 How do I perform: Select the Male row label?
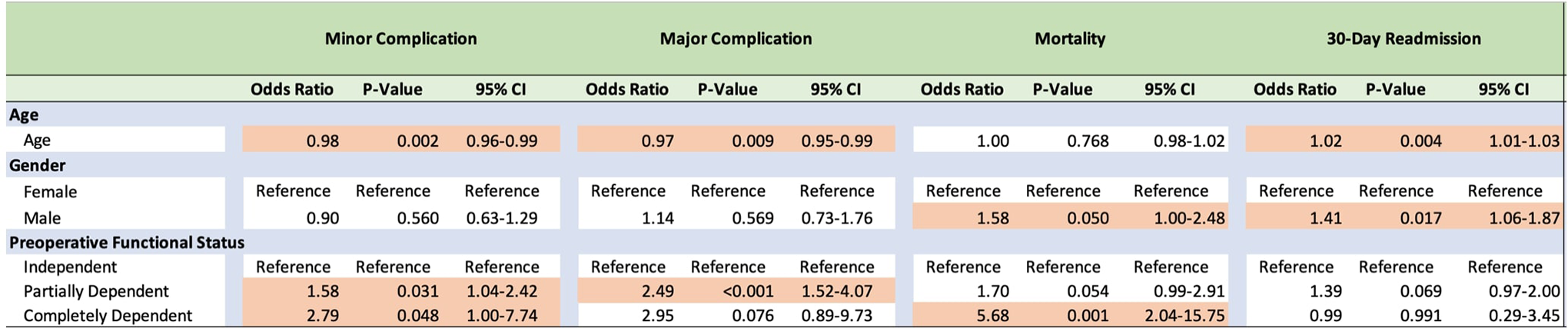[x=42, y=218]
